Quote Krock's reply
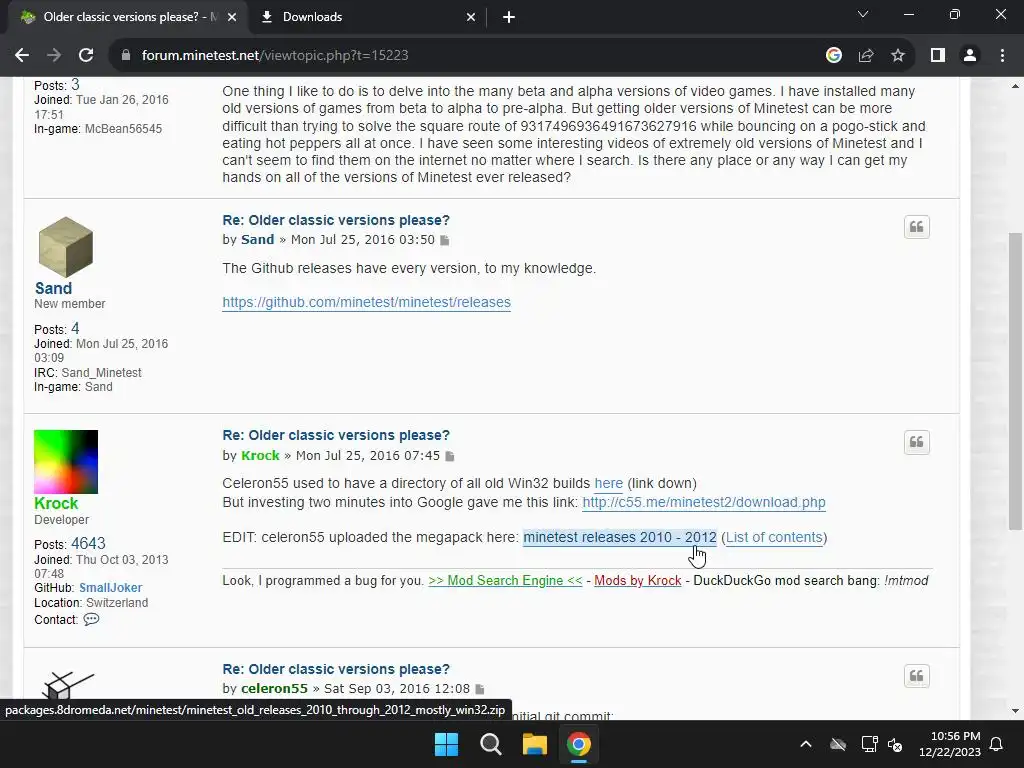The height and width of the screenshot is (768, 1024). (x=917, y=442)
